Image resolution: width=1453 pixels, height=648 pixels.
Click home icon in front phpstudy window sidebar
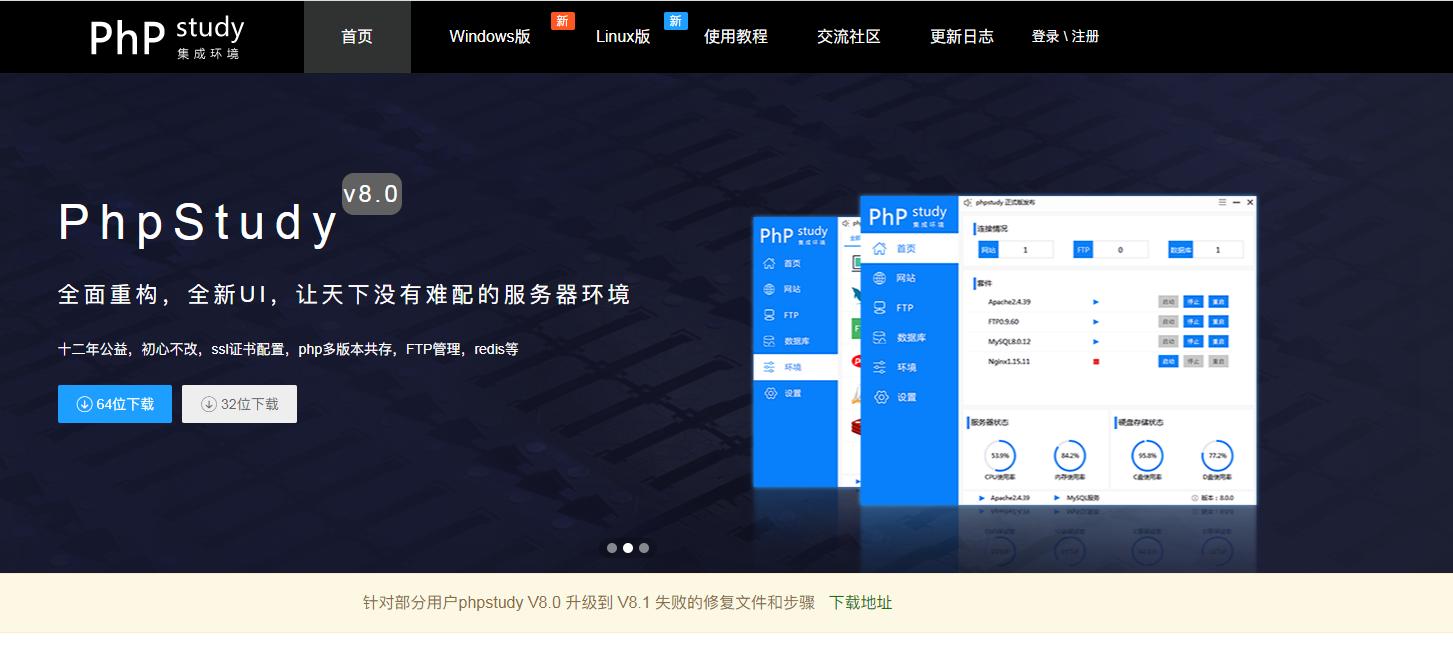point(880,248)
